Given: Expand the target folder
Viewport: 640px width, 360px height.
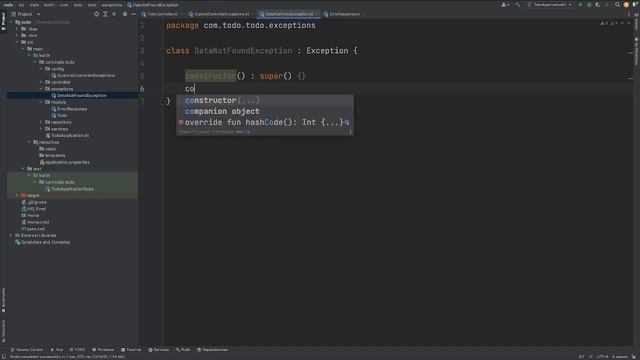Looking at the screenshot, I should click(x=17, y=196).
